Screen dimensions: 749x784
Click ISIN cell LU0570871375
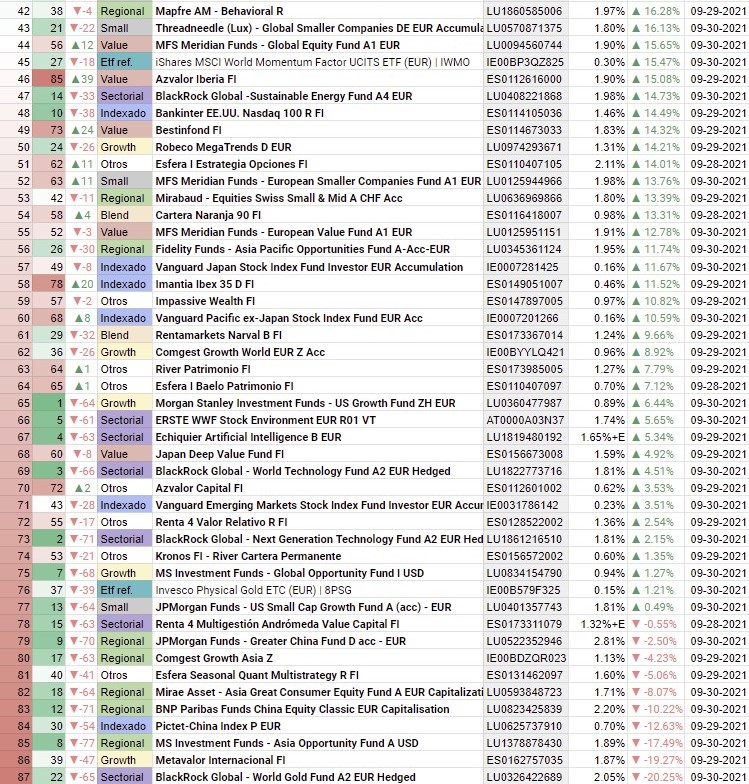coord(526,28)
